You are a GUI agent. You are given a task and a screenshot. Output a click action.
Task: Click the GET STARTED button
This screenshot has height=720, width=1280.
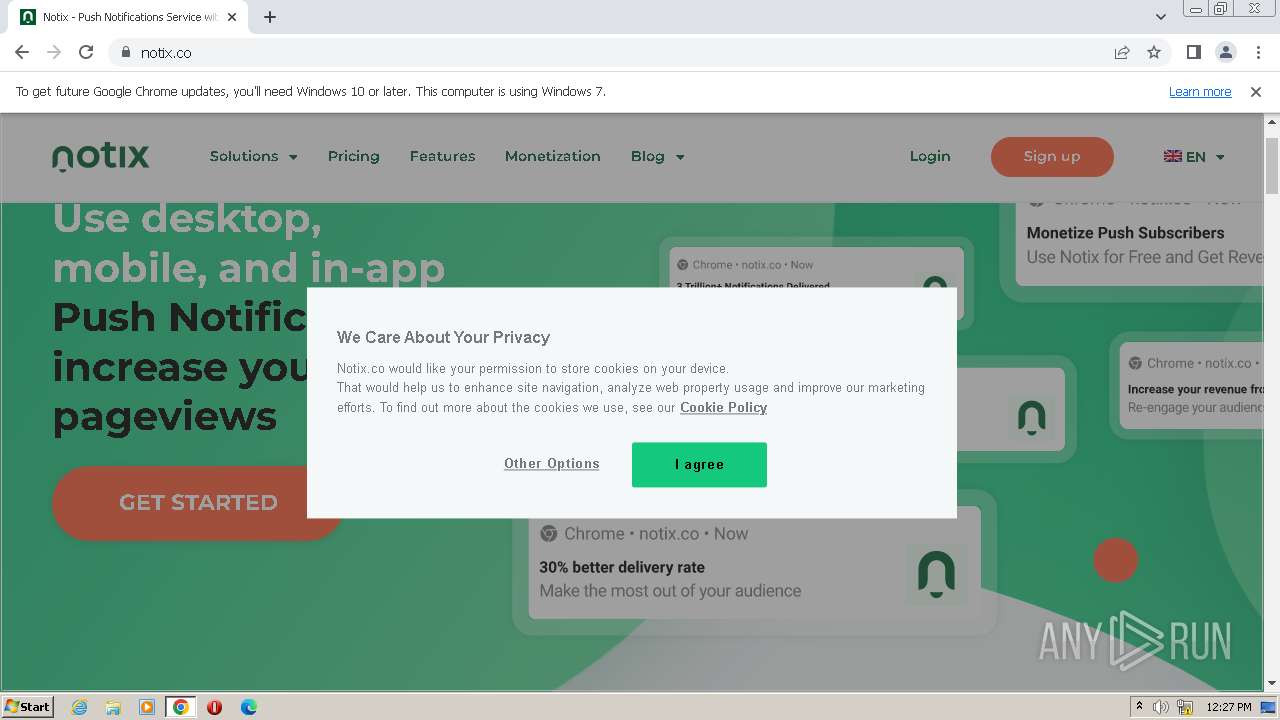pyautogui.click(x=198, y=502)
